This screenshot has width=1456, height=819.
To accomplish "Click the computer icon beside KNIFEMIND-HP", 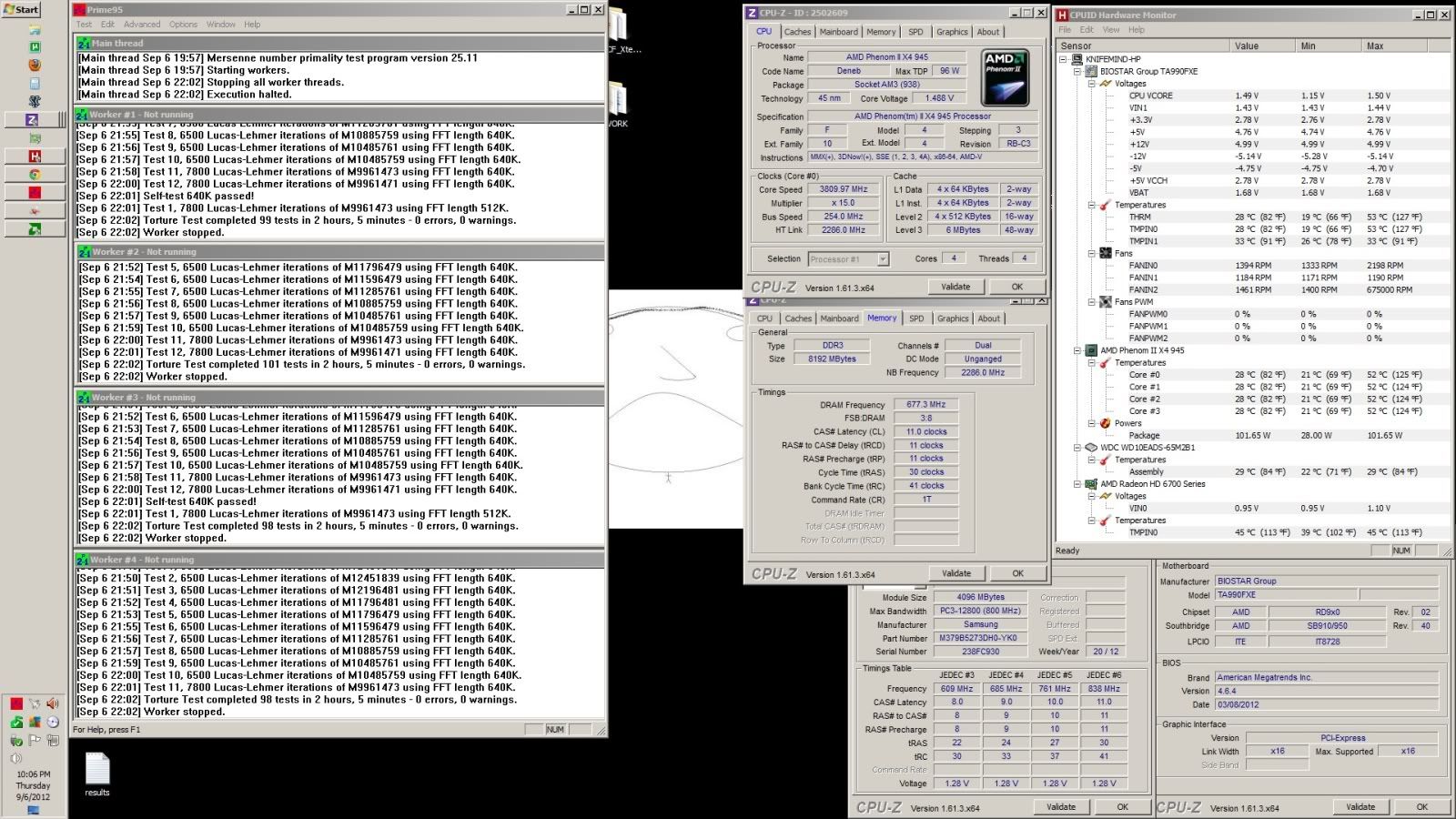I will 1077,59.
